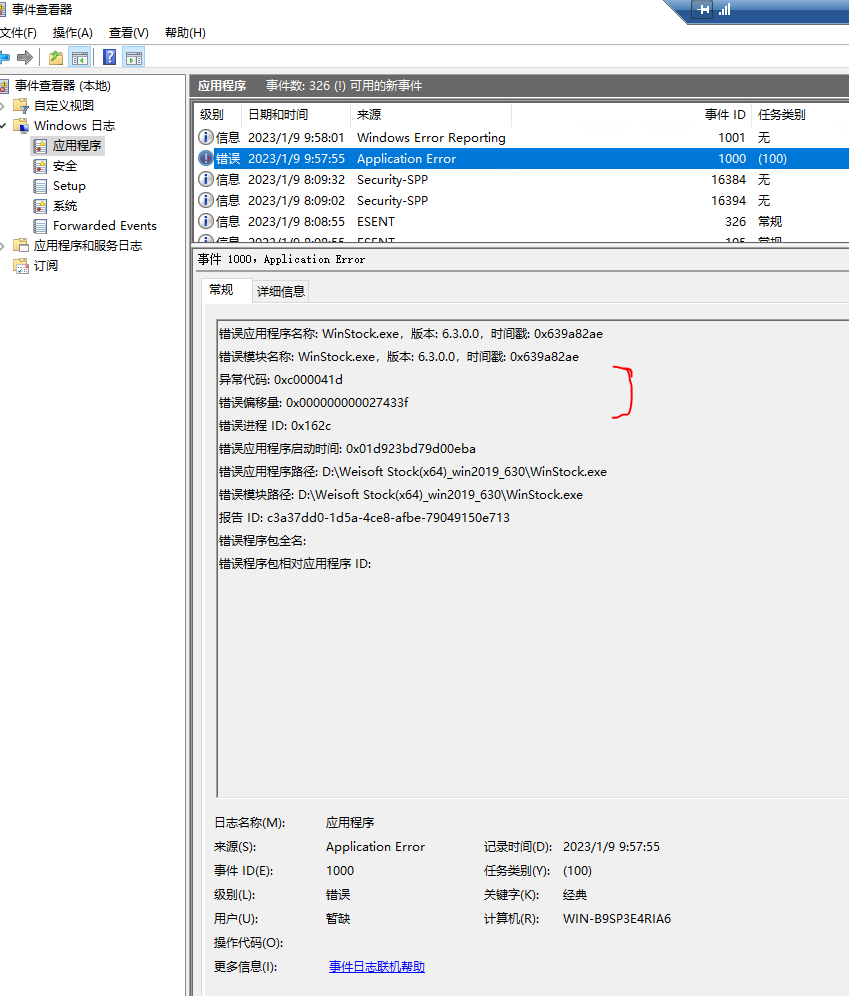The height and width of the screenshot is (996, 849).
Task: Select 事件查看器 (本地) tree label
Action: click(62, 86)
